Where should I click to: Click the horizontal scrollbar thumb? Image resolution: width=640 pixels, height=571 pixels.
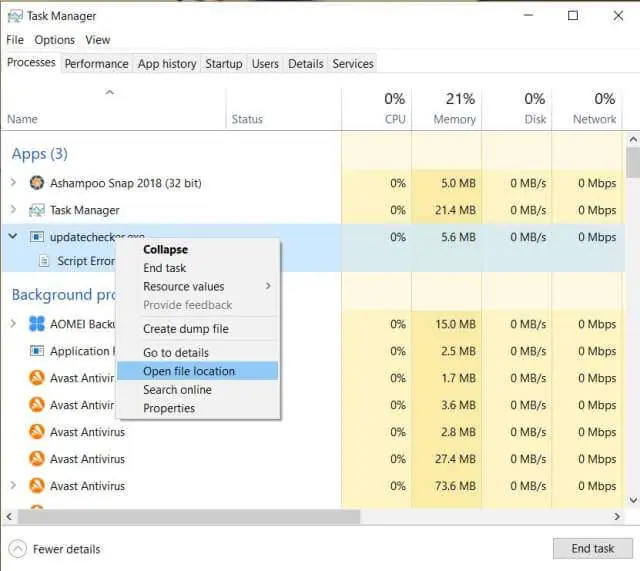point(189,517)
